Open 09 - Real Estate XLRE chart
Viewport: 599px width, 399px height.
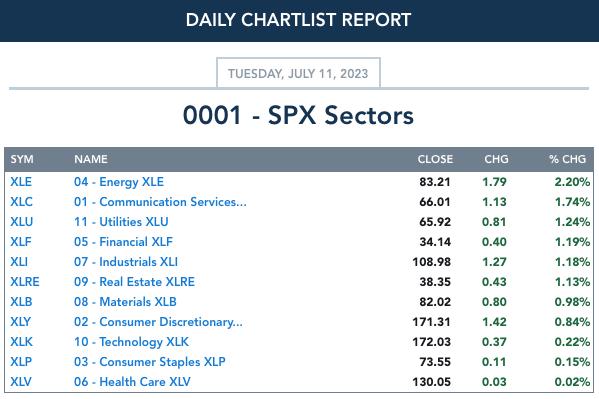click(x=134, y=282)
